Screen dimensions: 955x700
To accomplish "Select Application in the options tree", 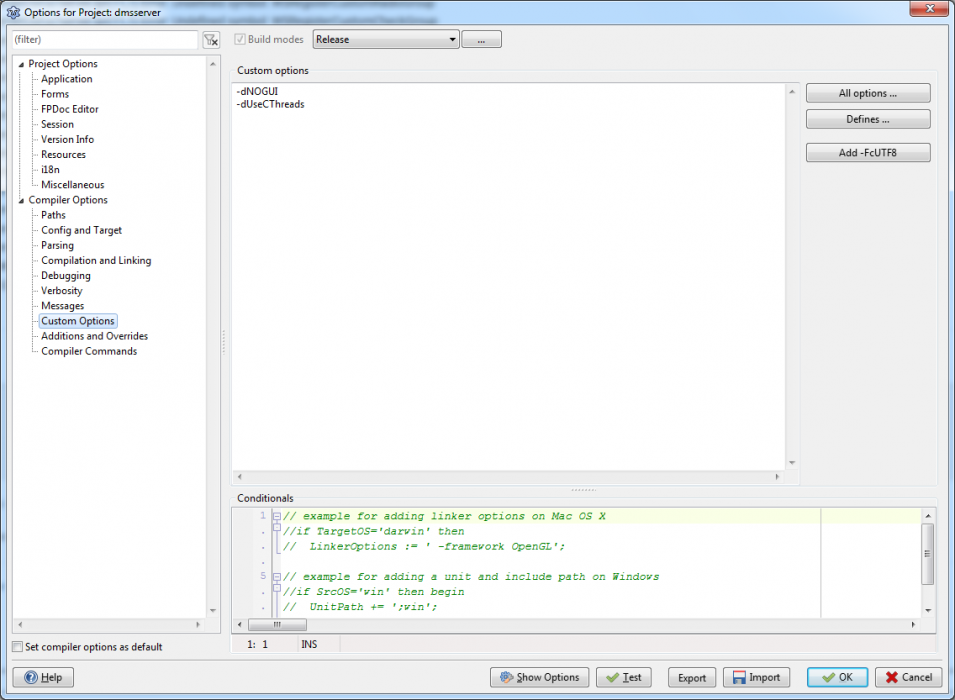I will [66, 79].
